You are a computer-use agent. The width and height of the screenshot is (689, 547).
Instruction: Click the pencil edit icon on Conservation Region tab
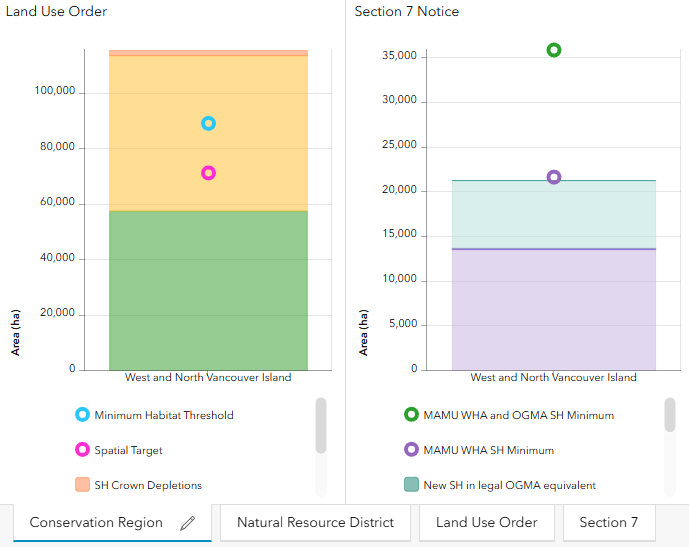pos(188,523)
